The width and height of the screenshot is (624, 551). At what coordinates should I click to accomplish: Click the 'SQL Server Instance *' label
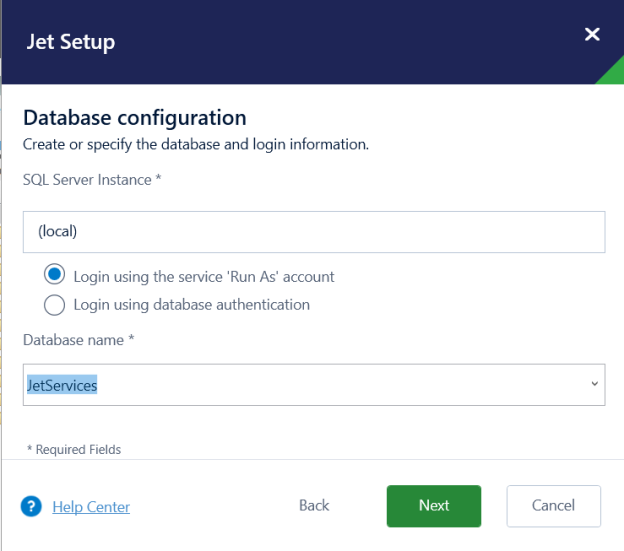coord(92,180)
